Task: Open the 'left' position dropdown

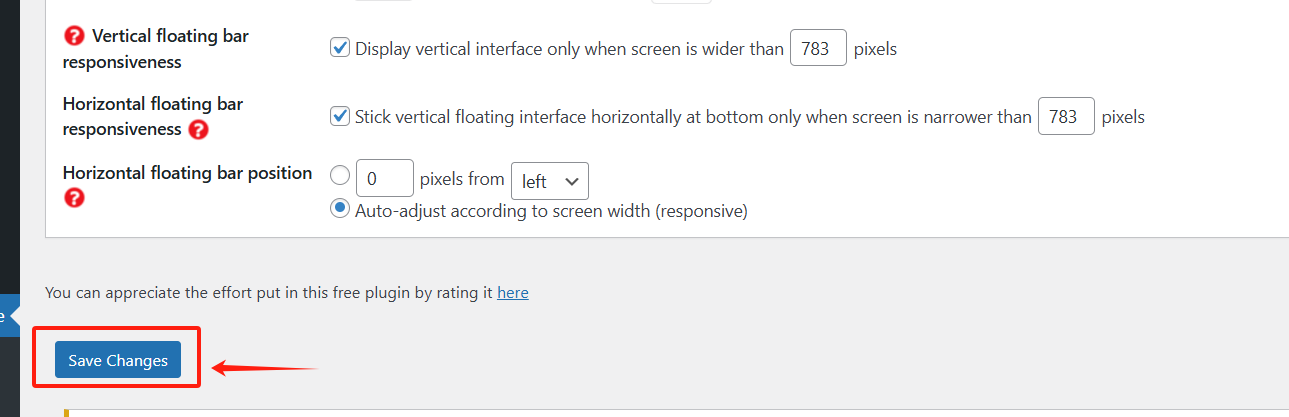Action: [x=549, y=181]
